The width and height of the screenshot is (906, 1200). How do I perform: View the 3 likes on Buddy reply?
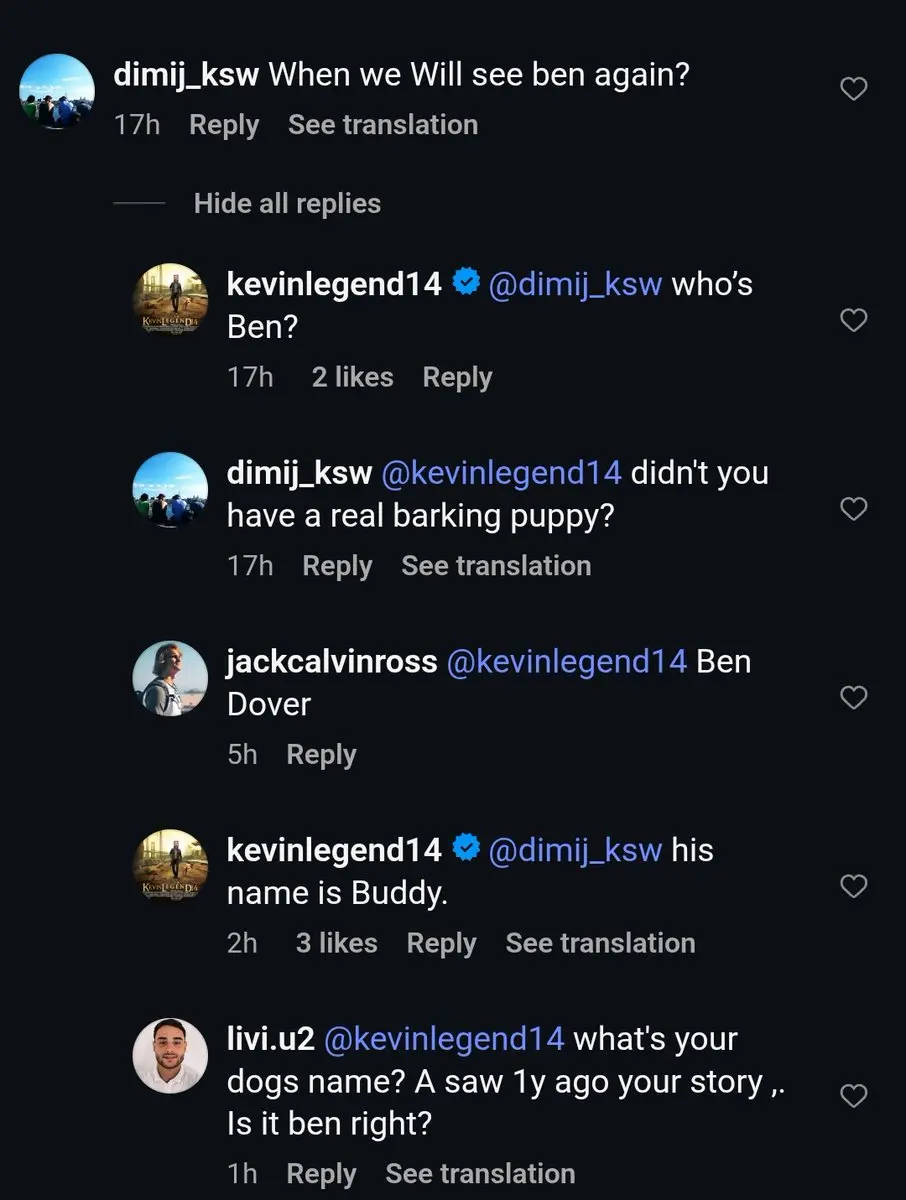click(336, 943)
